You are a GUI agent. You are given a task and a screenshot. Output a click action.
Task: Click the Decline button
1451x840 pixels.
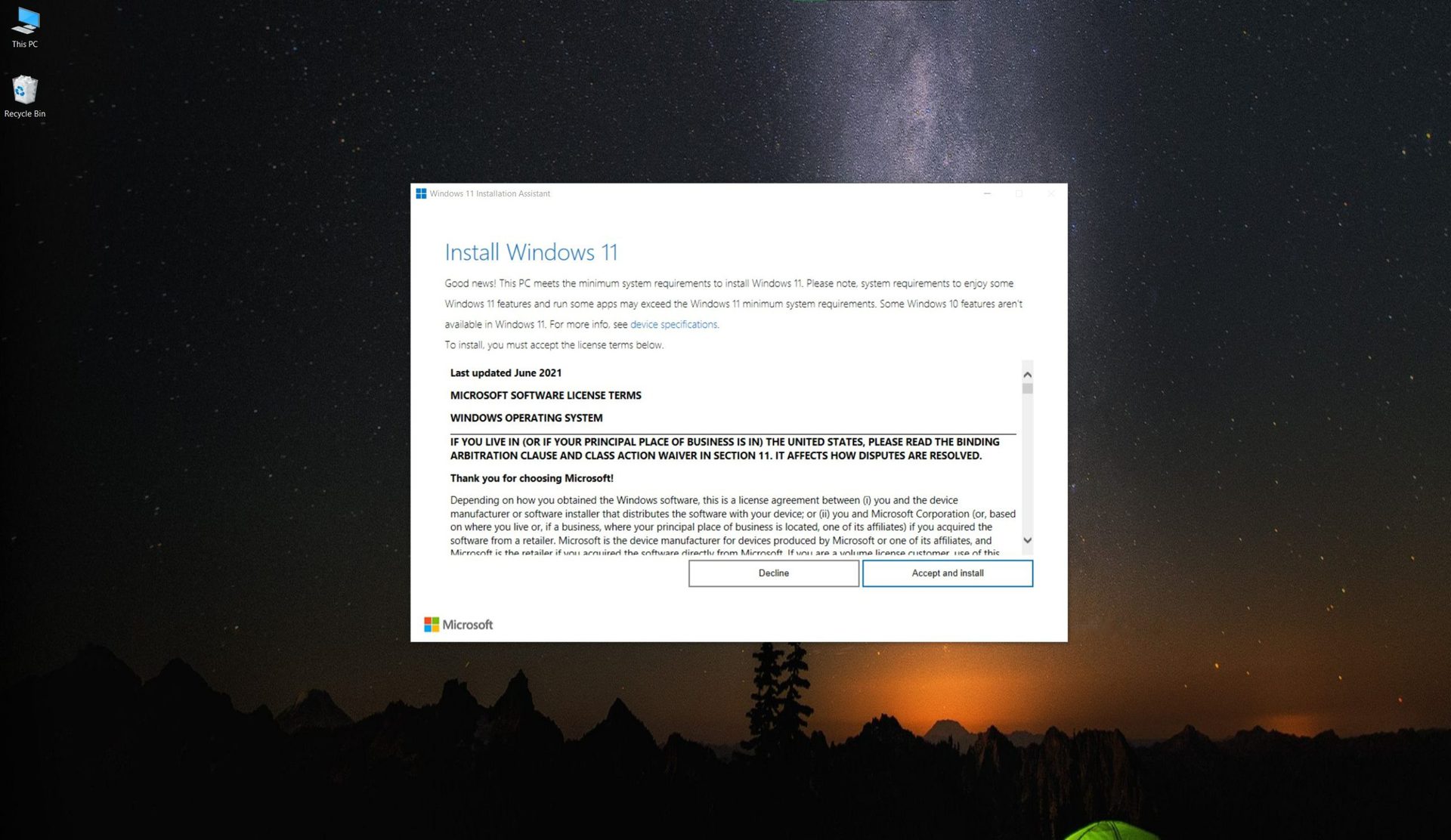[773, 573]
